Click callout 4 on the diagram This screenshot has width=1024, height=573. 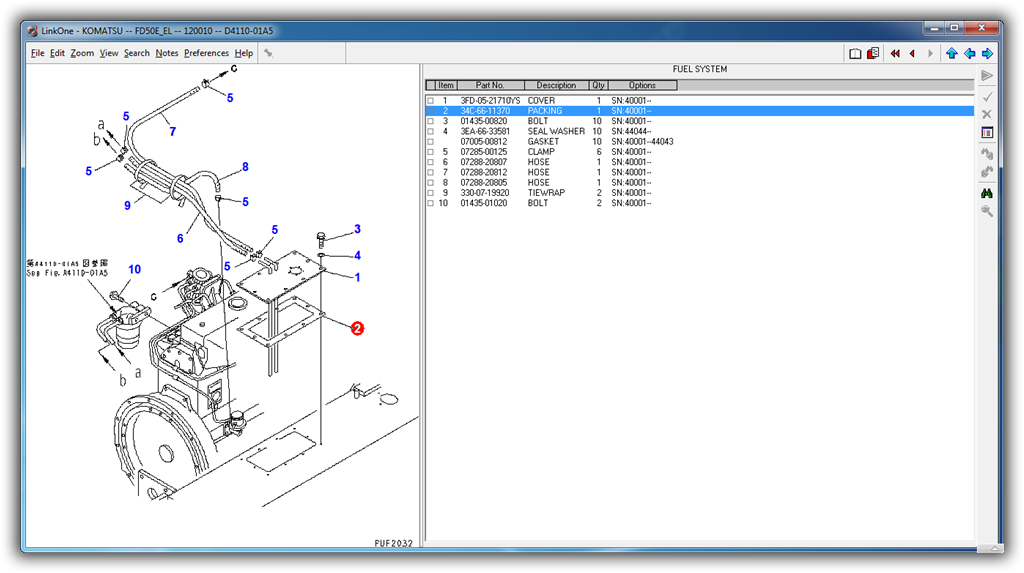coord(357,255)
